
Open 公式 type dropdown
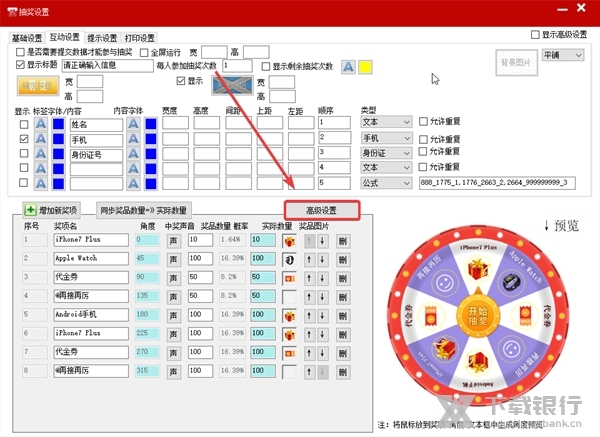(x=386, y=183)
